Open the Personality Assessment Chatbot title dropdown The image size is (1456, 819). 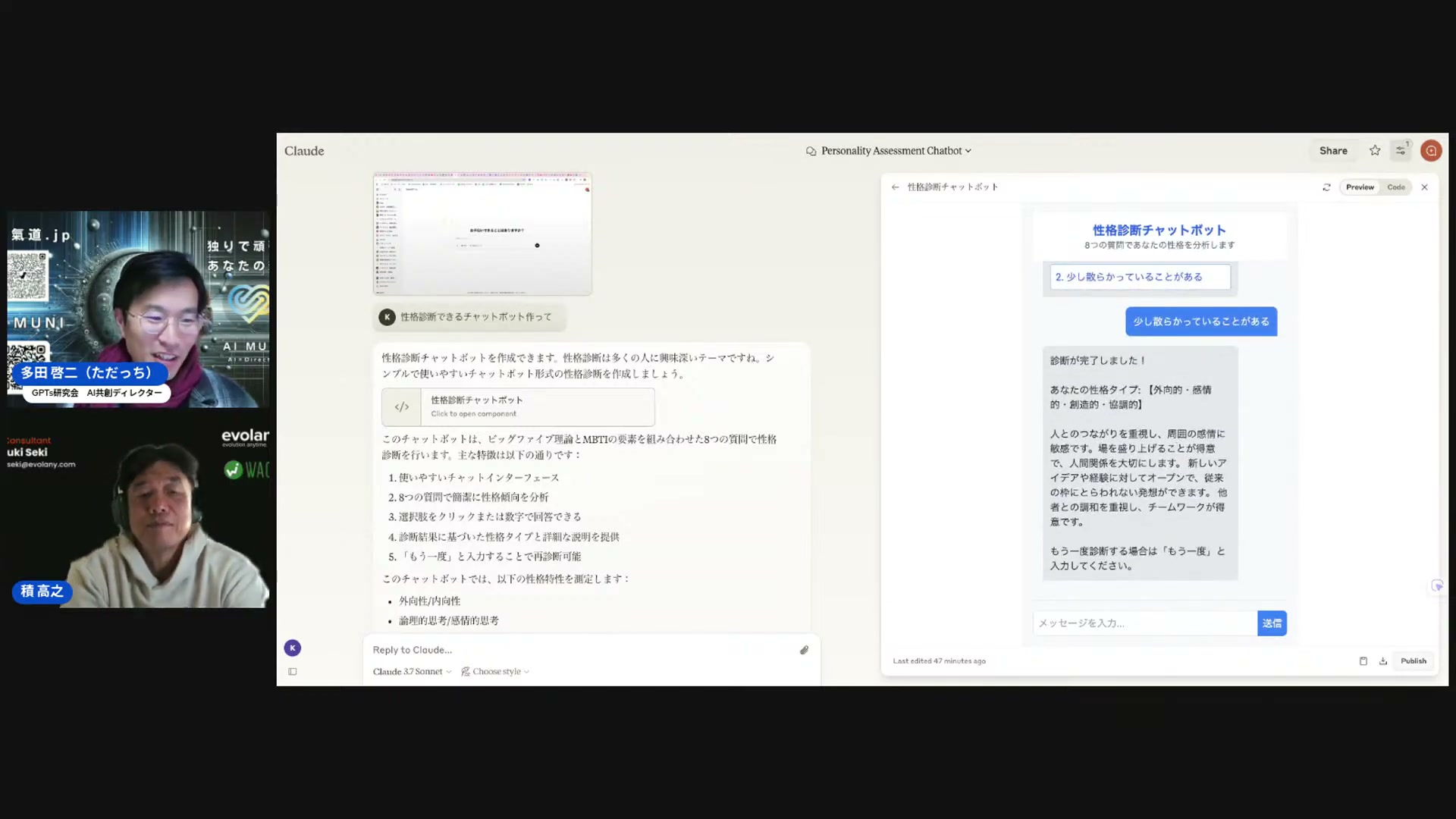888,151
